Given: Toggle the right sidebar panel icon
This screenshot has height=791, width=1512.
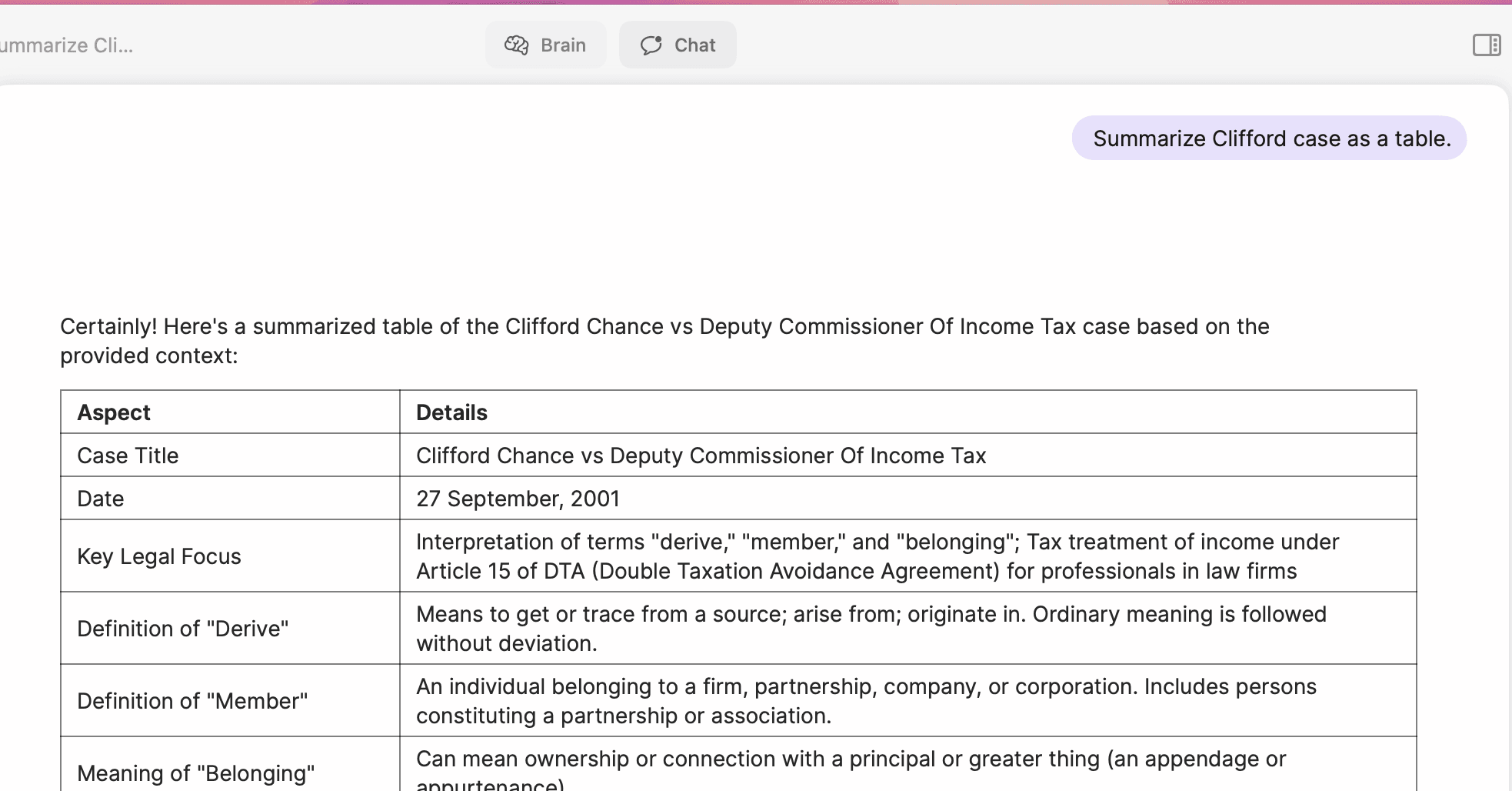Looking at the screenshot, I should pos(1486,45).
